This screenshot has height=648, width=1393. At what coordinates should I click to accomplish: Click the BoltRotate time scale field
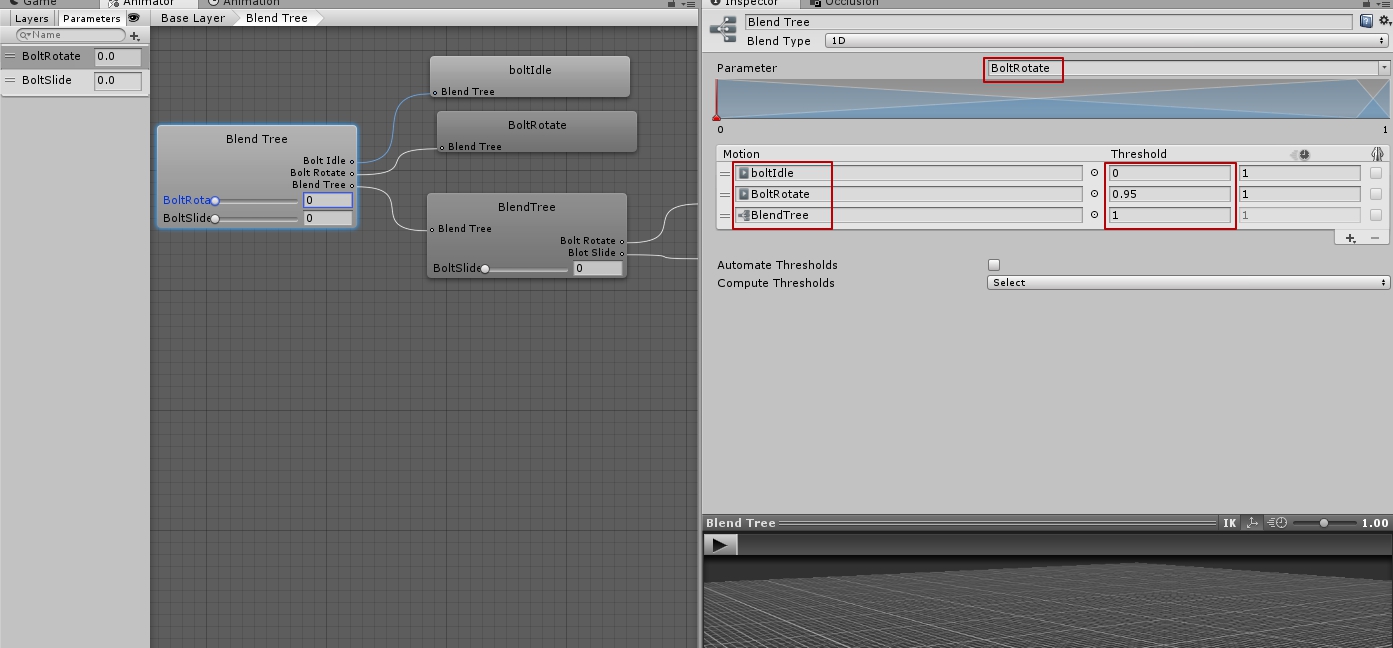click(x=1299, y=194)
